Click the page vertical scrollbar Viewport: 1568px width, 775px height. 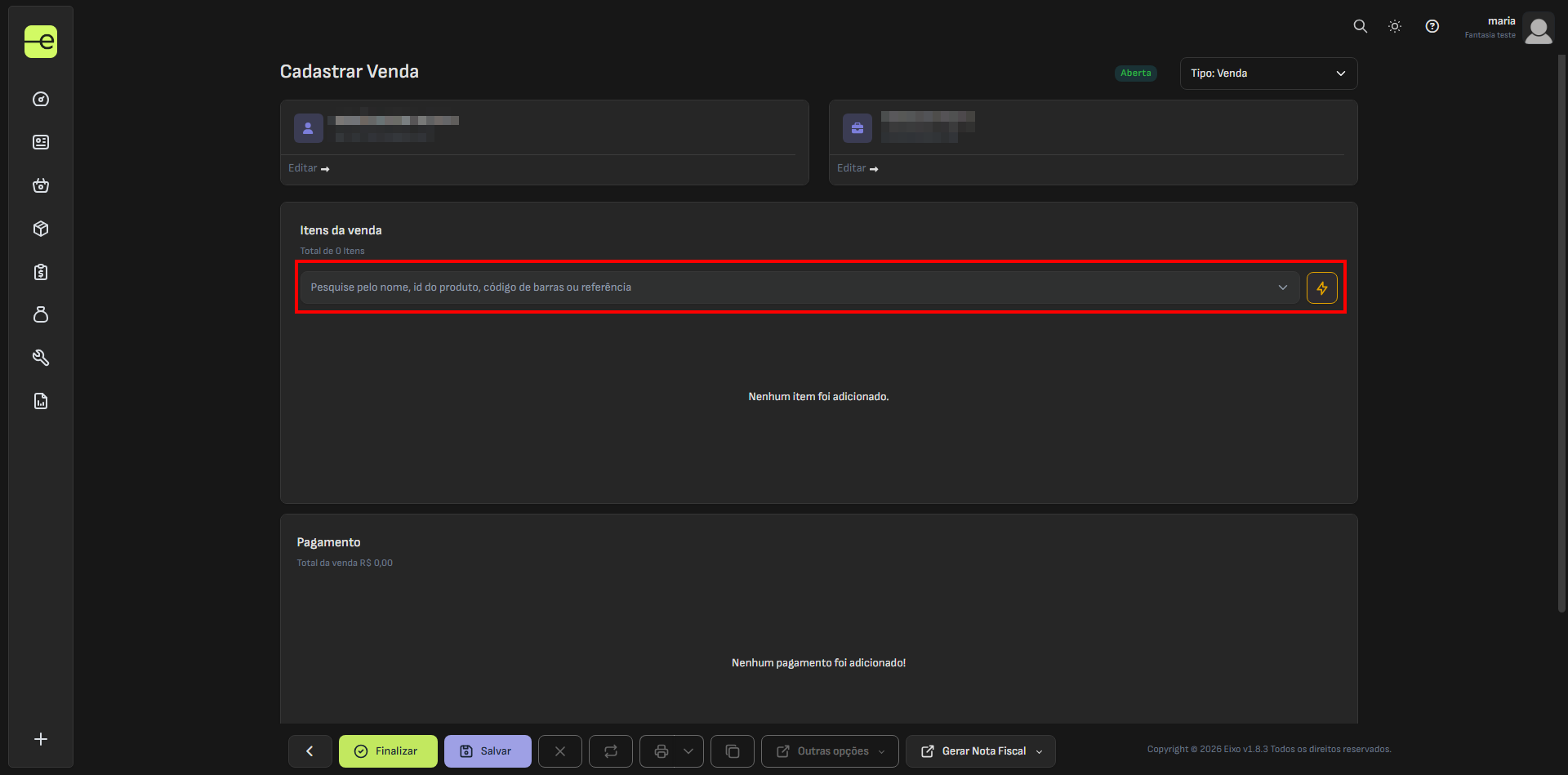[x=1561, y=334]
